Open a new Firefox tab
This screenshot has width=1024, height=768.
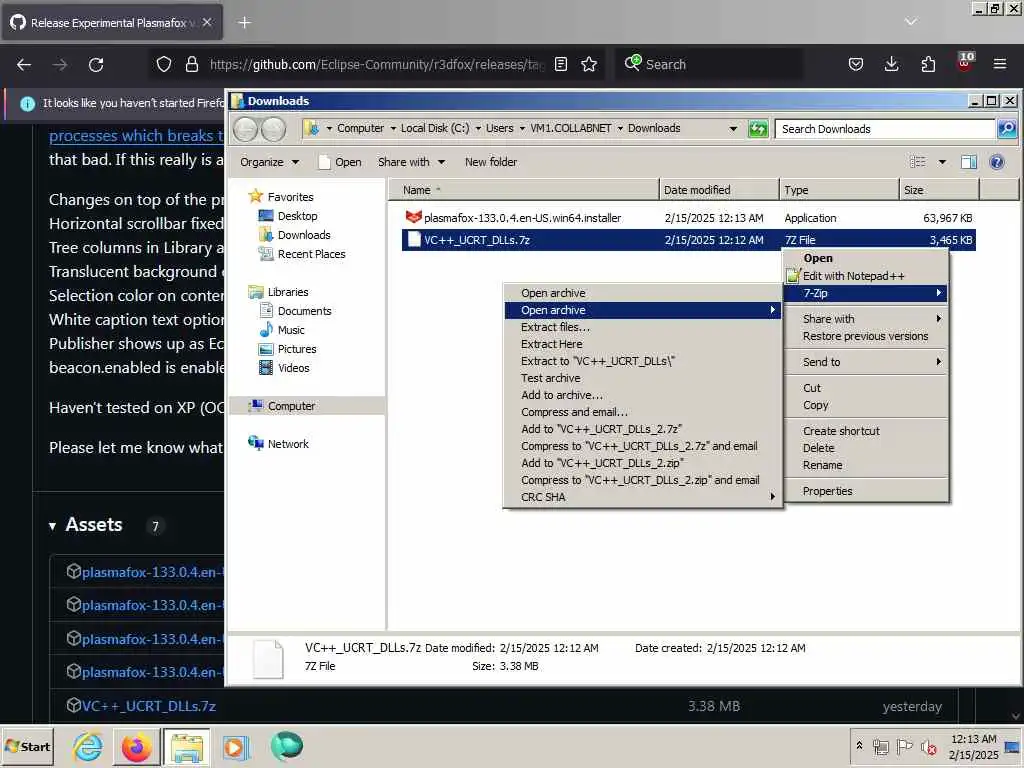(x=244, y=23)
